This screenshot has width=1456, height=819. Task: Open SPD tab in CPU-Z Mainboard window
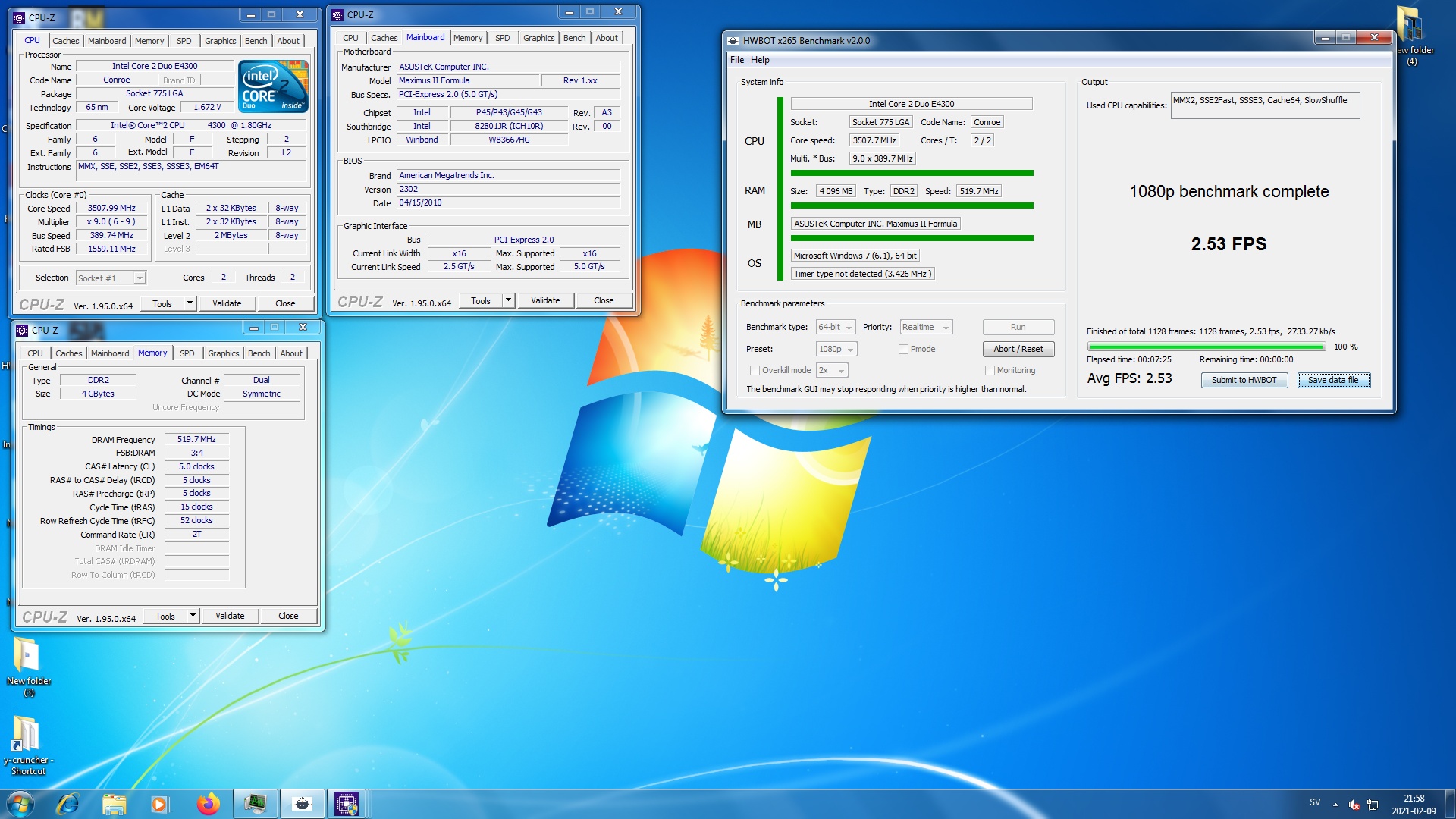pyautogui.click(x=502, y=38)
